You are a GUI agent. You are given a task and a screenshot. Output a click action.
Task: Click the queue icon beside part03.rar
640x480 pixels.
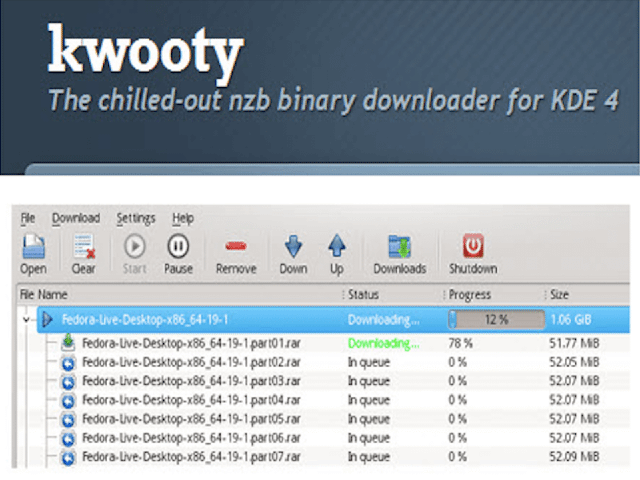[x=68, y=382]
